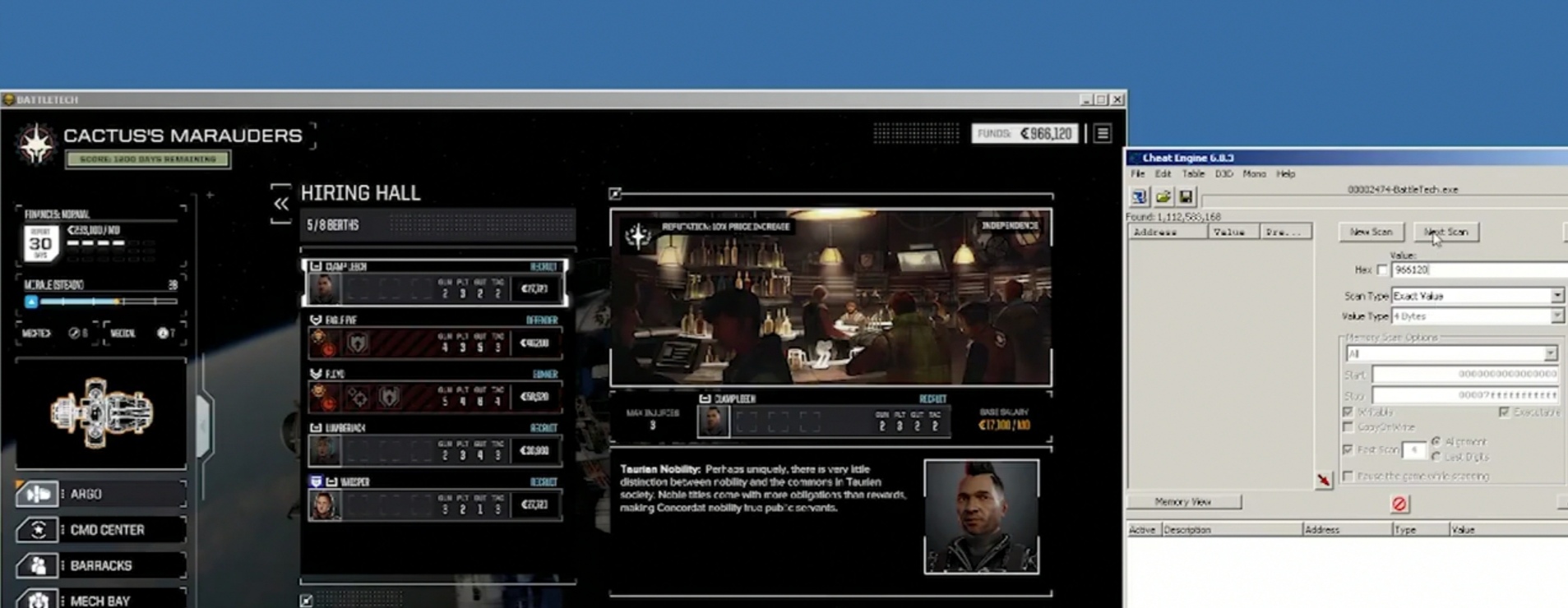Click the Funds display in BattleTech header
Screen dimensions: 1568x608
coord(1025,133)
